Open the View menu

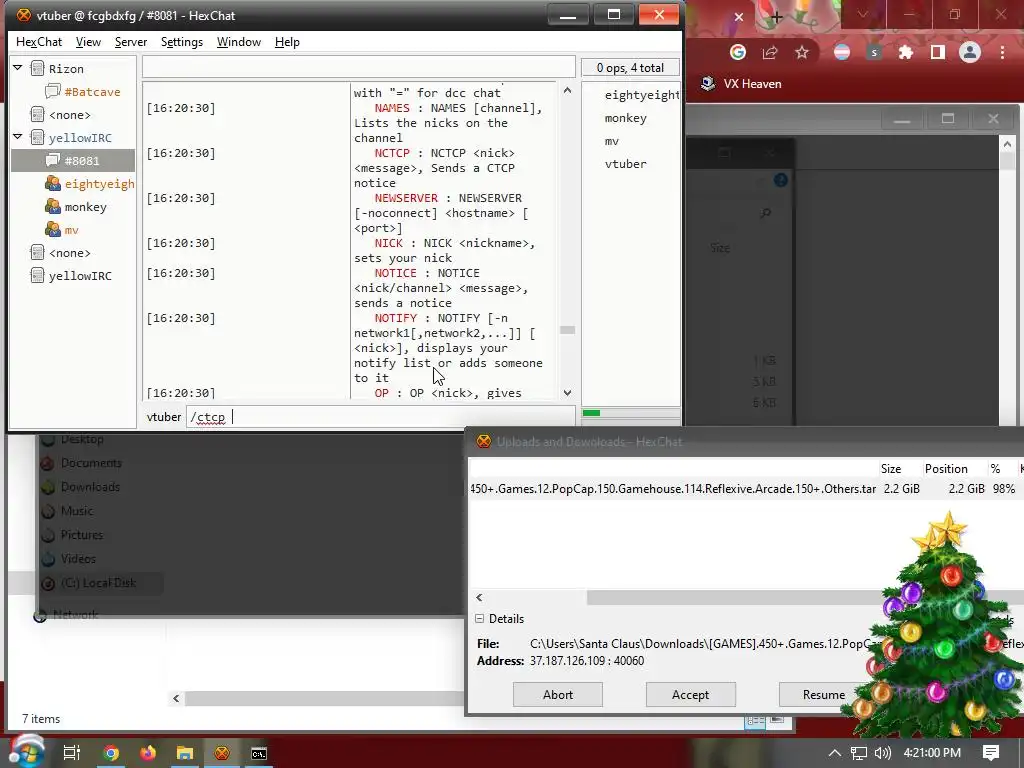(x=88, y=42)
